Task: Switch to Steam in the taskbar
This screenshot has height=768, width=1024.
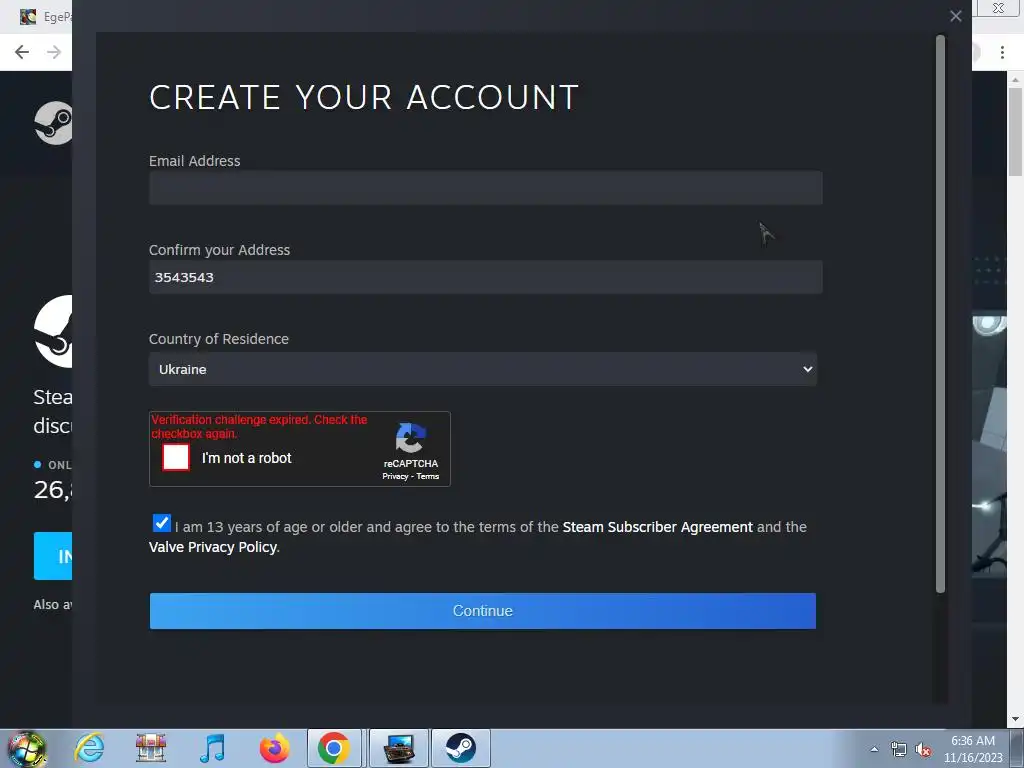Action: 461,748
